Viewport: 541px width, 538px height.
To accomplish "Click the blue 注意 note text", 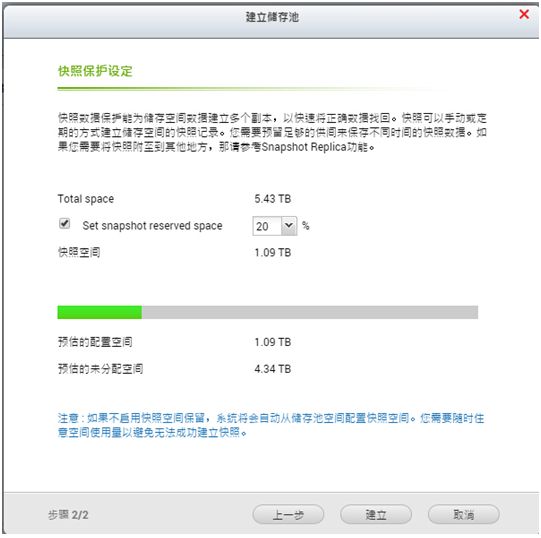I will 271,425.
